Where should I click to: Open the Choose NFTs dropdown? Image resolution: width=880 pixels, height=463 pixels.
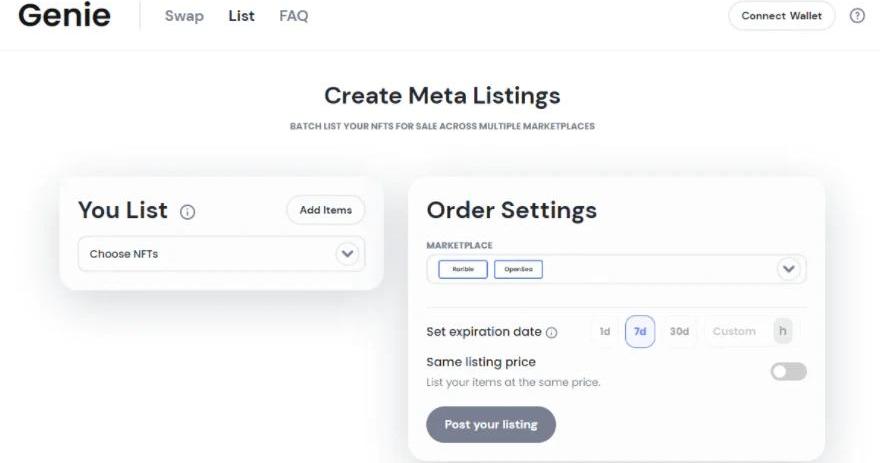tap(221, 254)
